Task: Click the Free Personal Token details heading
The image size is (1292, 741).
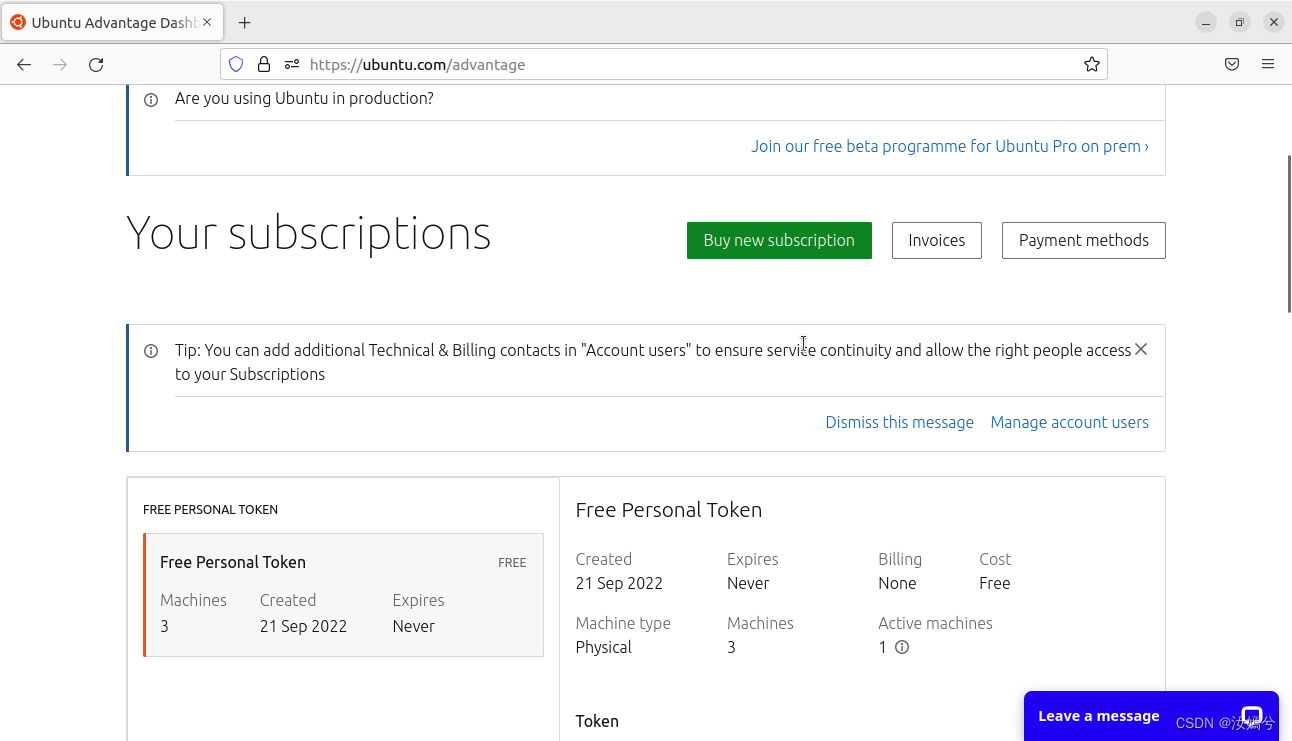Action: 669,510
